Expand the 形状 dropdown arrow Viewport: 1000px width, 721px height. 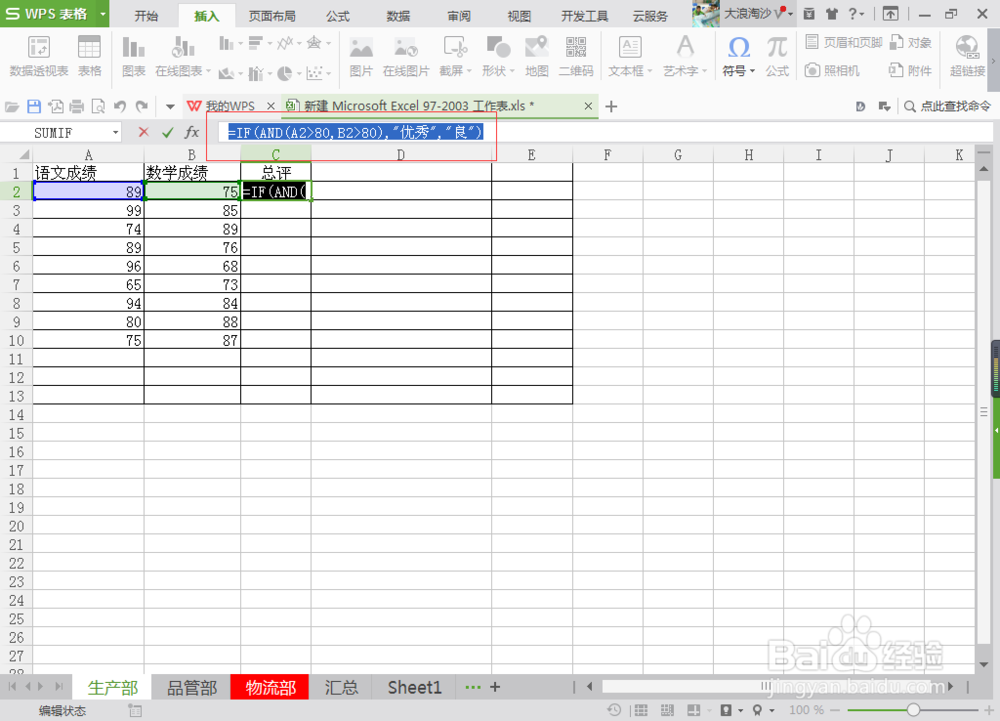coord(512,71)
